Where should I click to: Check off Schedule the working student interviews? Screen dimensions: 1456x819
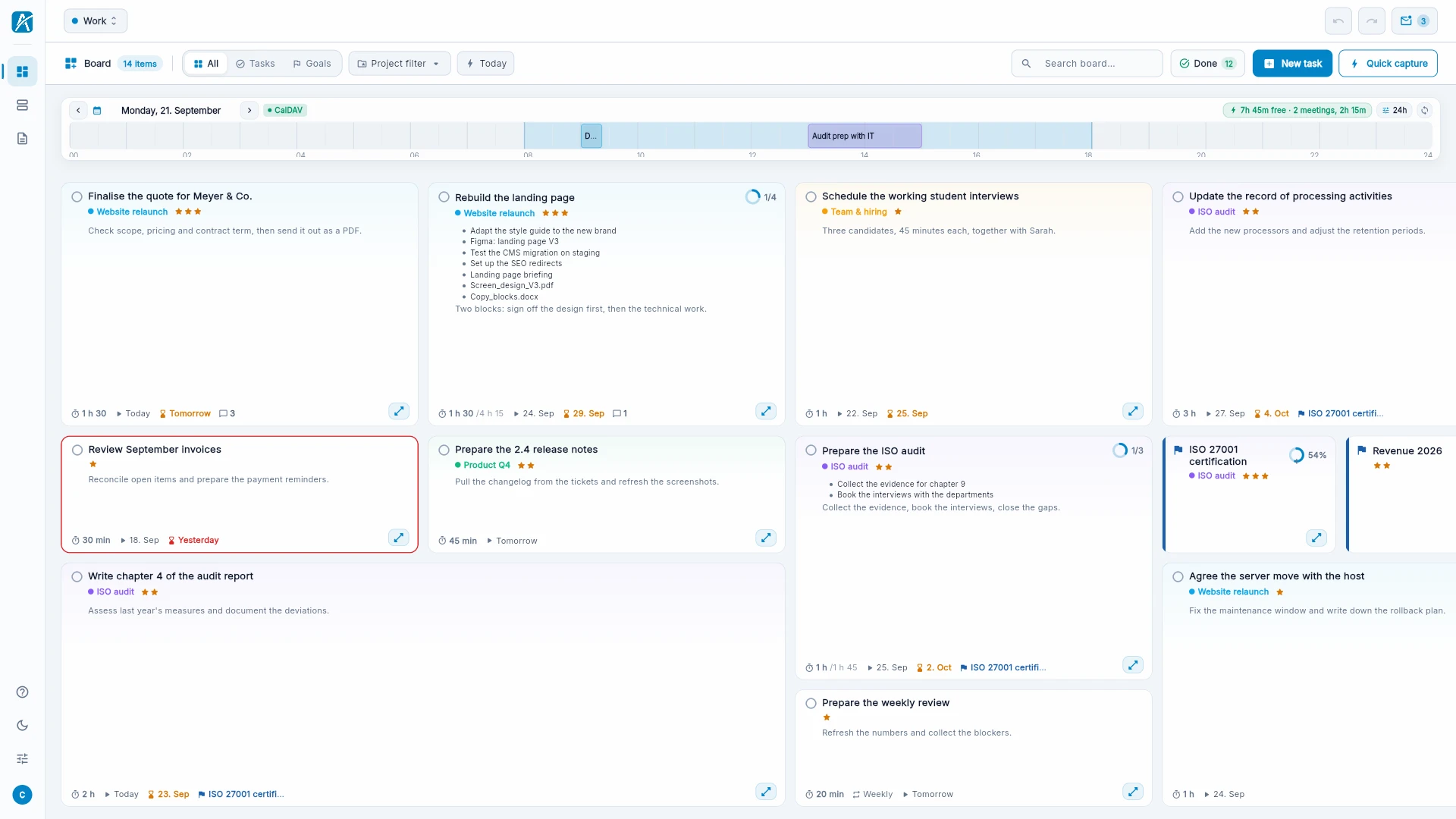click(x=811, y=196)
